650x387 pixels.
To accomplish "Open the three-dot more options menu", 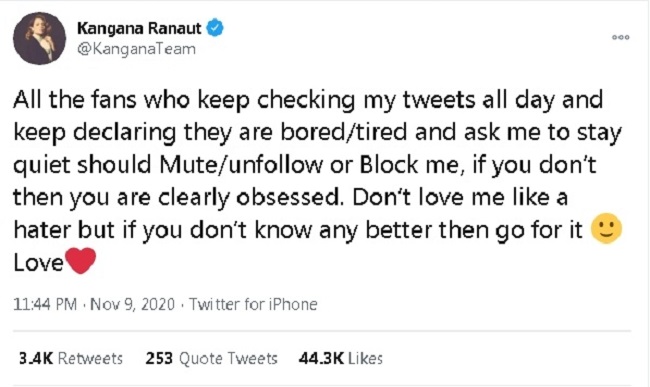I will pos(621,37).
